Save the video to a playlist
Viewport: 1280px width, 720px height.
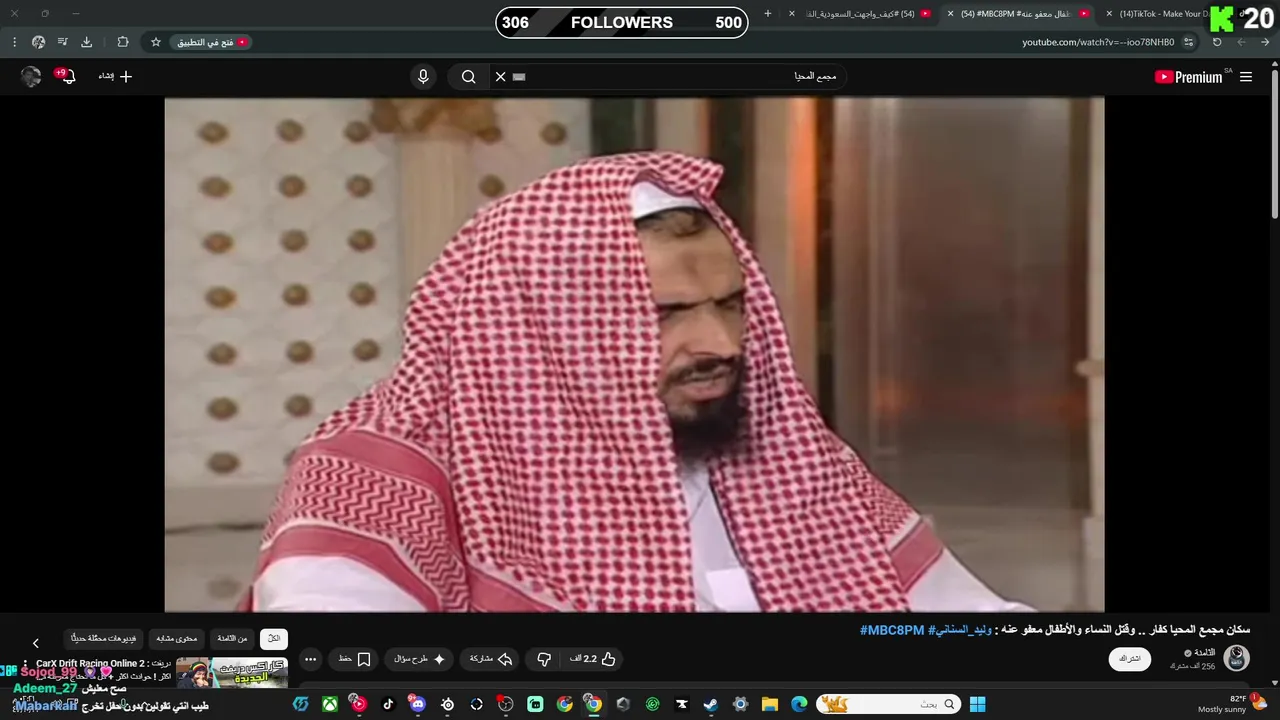tap(355, 659)
